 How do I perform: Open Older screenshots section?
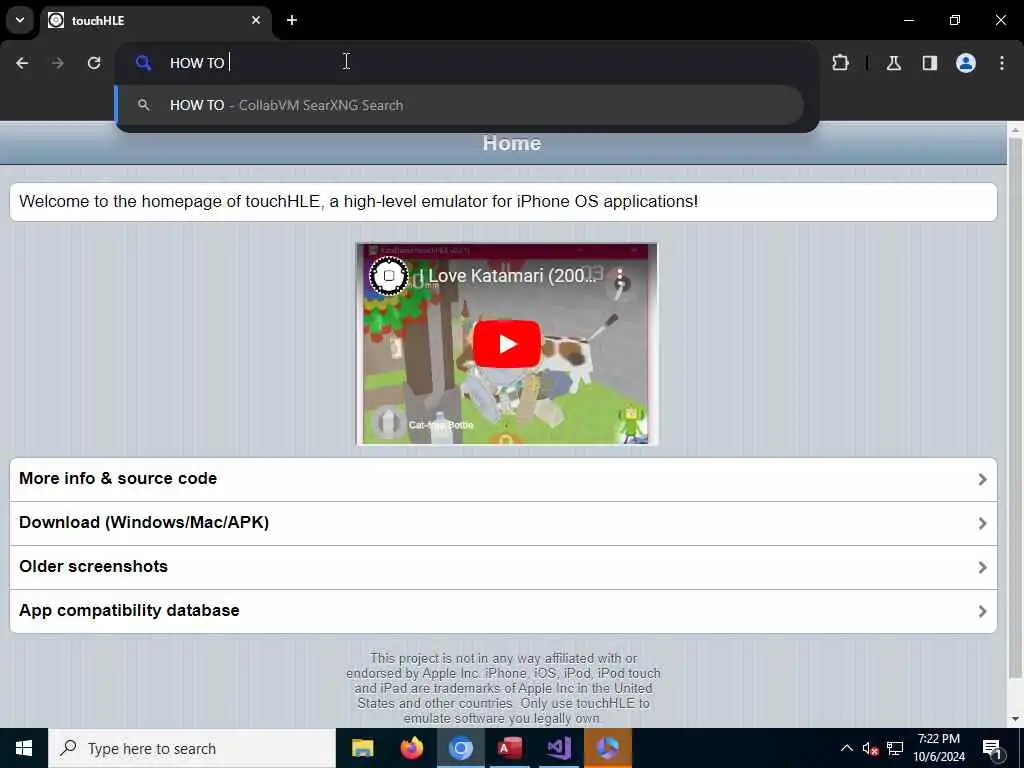pyautogui.click(x=503, y=567)
